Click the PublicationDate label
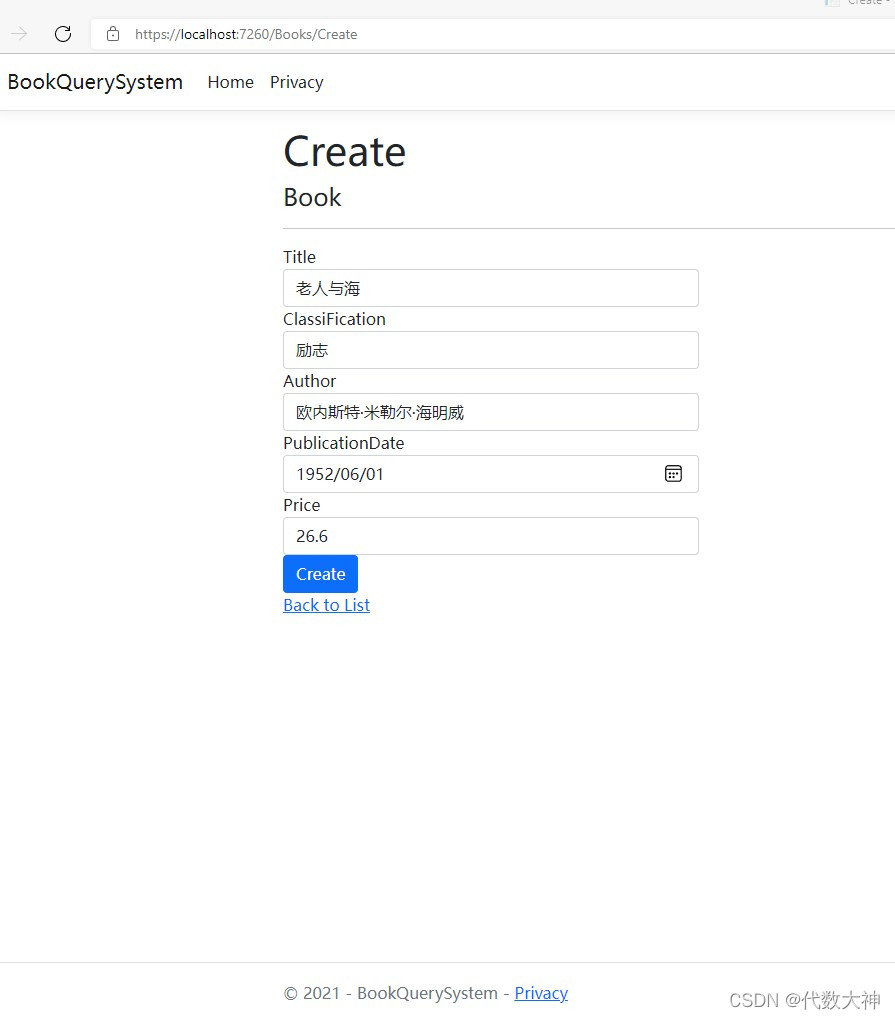Viewport: 895px width, 1019px height. click(x=344, y=443)
